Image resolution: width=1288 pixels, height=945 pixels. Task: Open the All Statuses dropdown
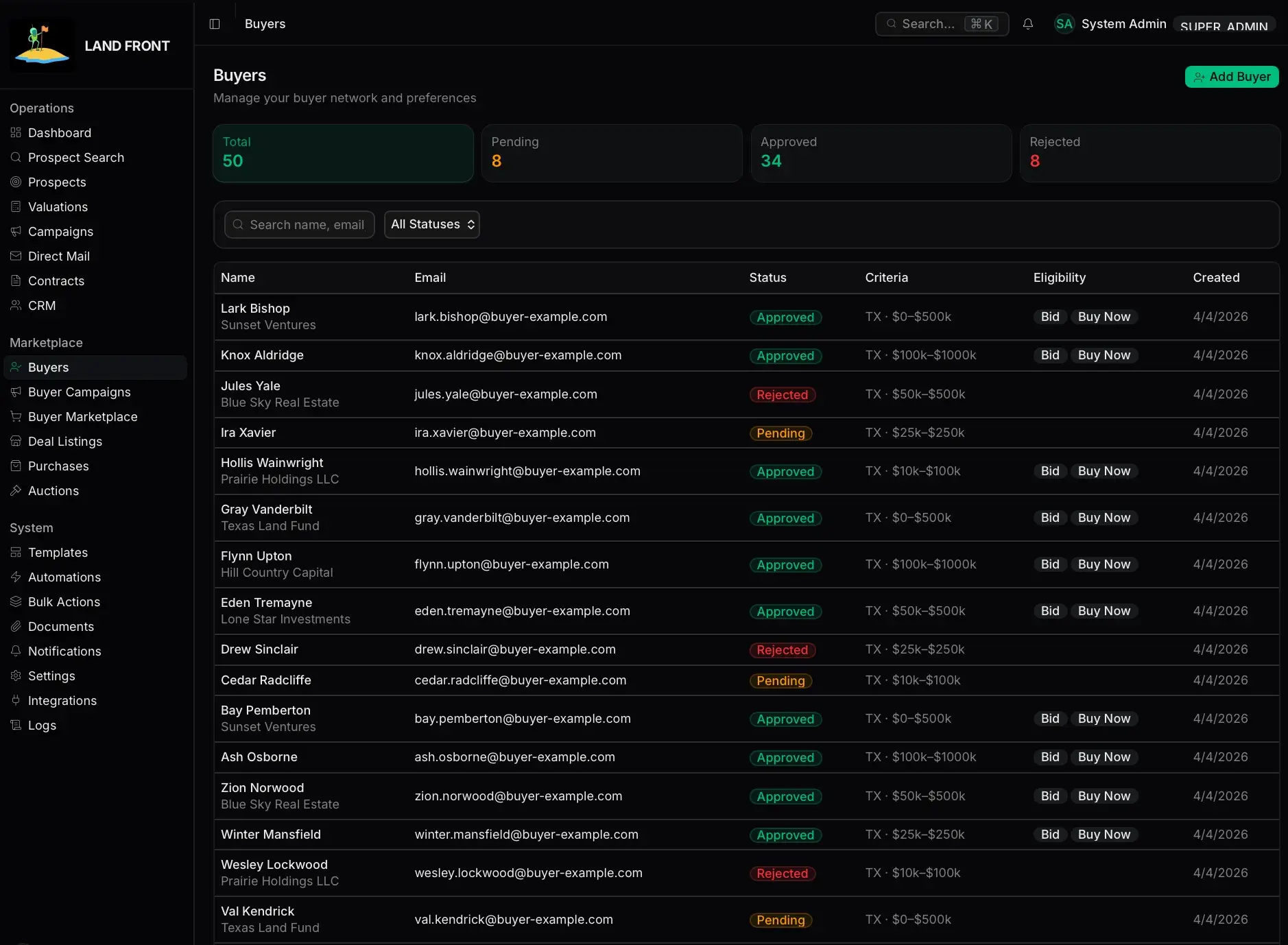coord(431,224)
